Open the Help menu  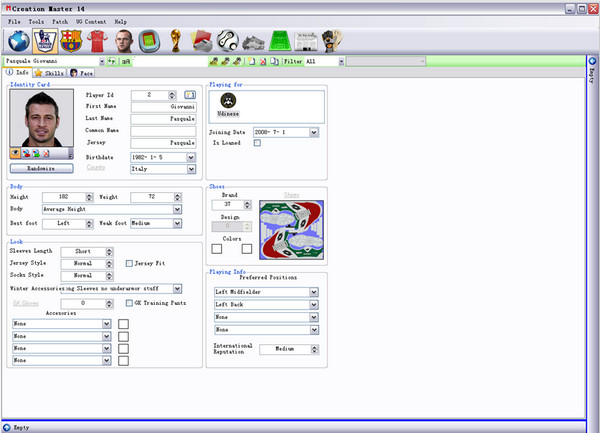pos(121,22)
